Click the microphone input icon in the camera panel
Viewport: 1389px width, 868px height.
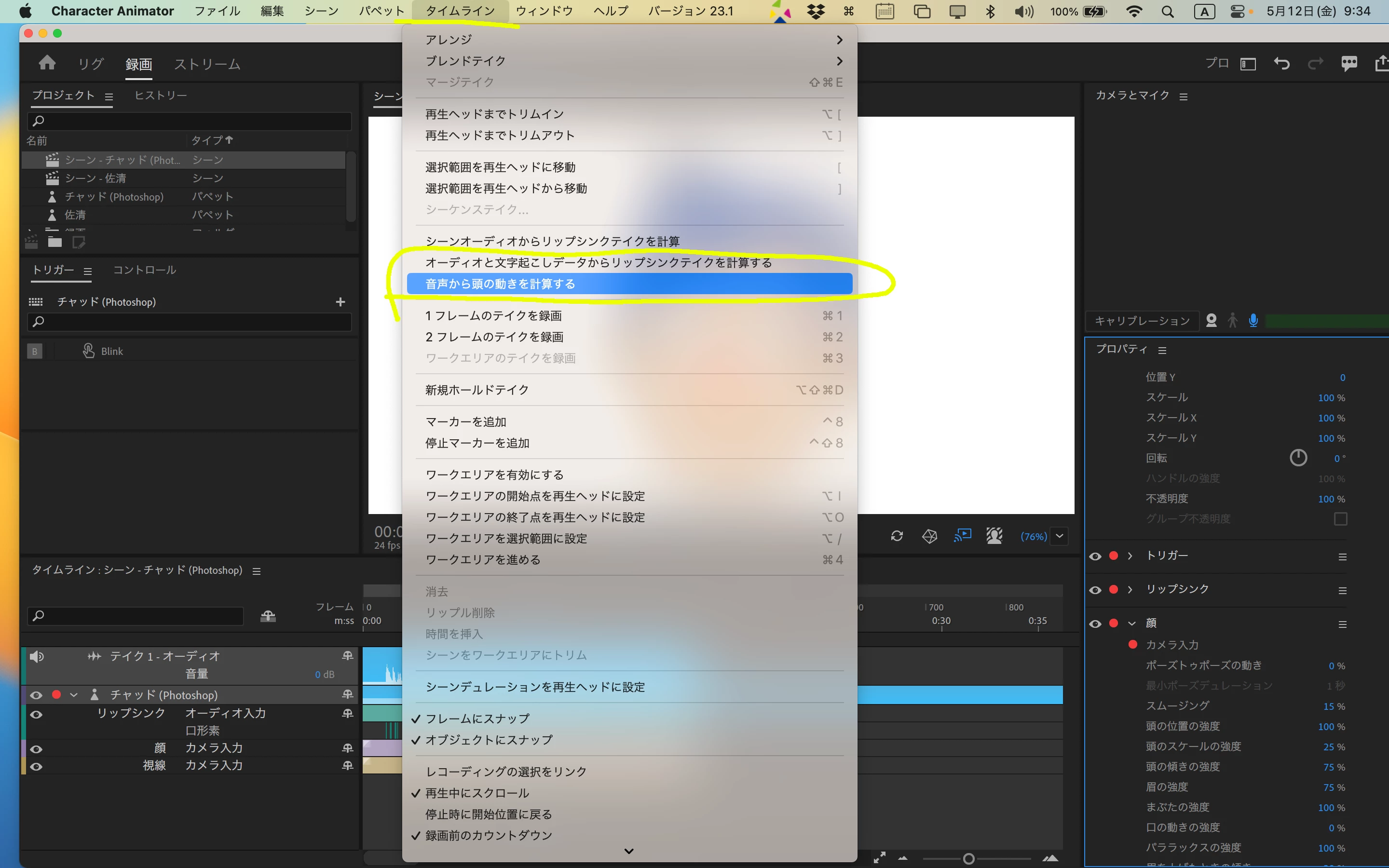point(1253,320)
